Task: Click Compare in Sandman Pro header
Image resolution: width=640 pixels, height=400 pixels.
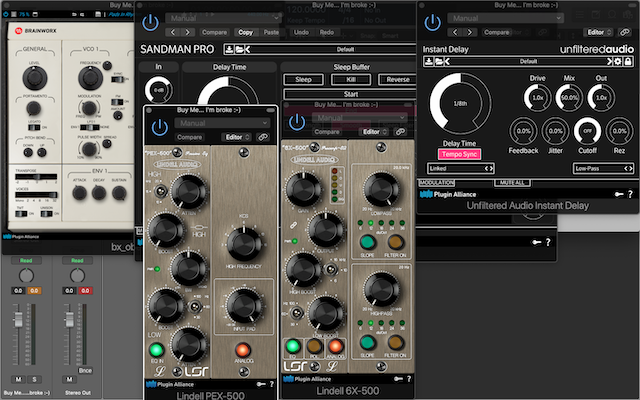Action: pyautogui.click(x=214, y=32)
